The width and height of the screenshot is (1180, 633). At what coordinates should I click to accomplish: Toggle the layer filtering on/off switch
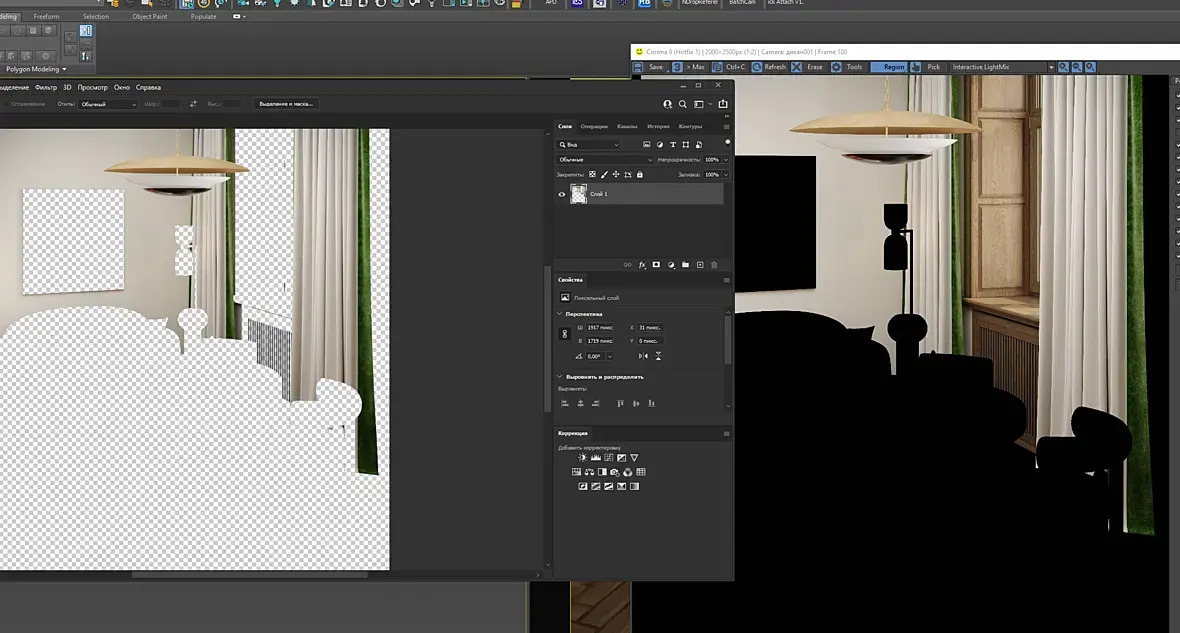727,142
